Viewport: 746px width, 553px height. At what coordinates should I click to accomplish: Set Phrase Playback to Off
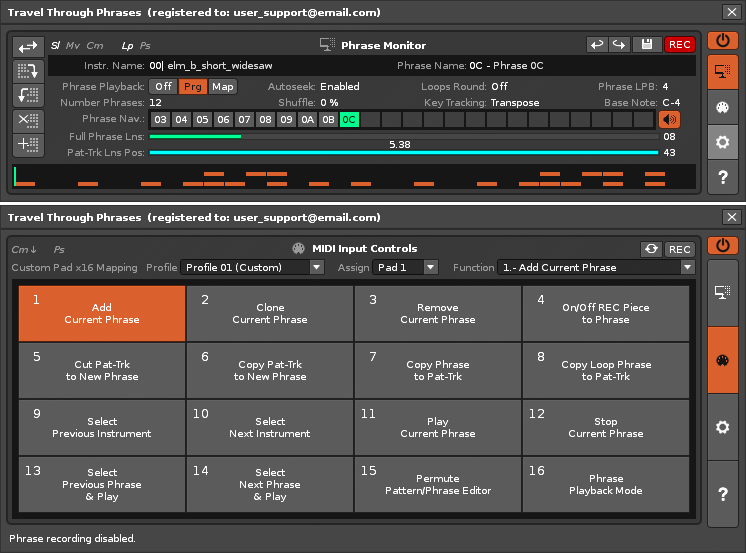(x=163, y=87)
